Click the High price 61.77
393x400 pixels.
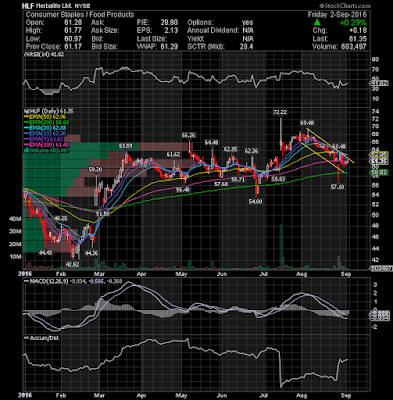point(73,31)
